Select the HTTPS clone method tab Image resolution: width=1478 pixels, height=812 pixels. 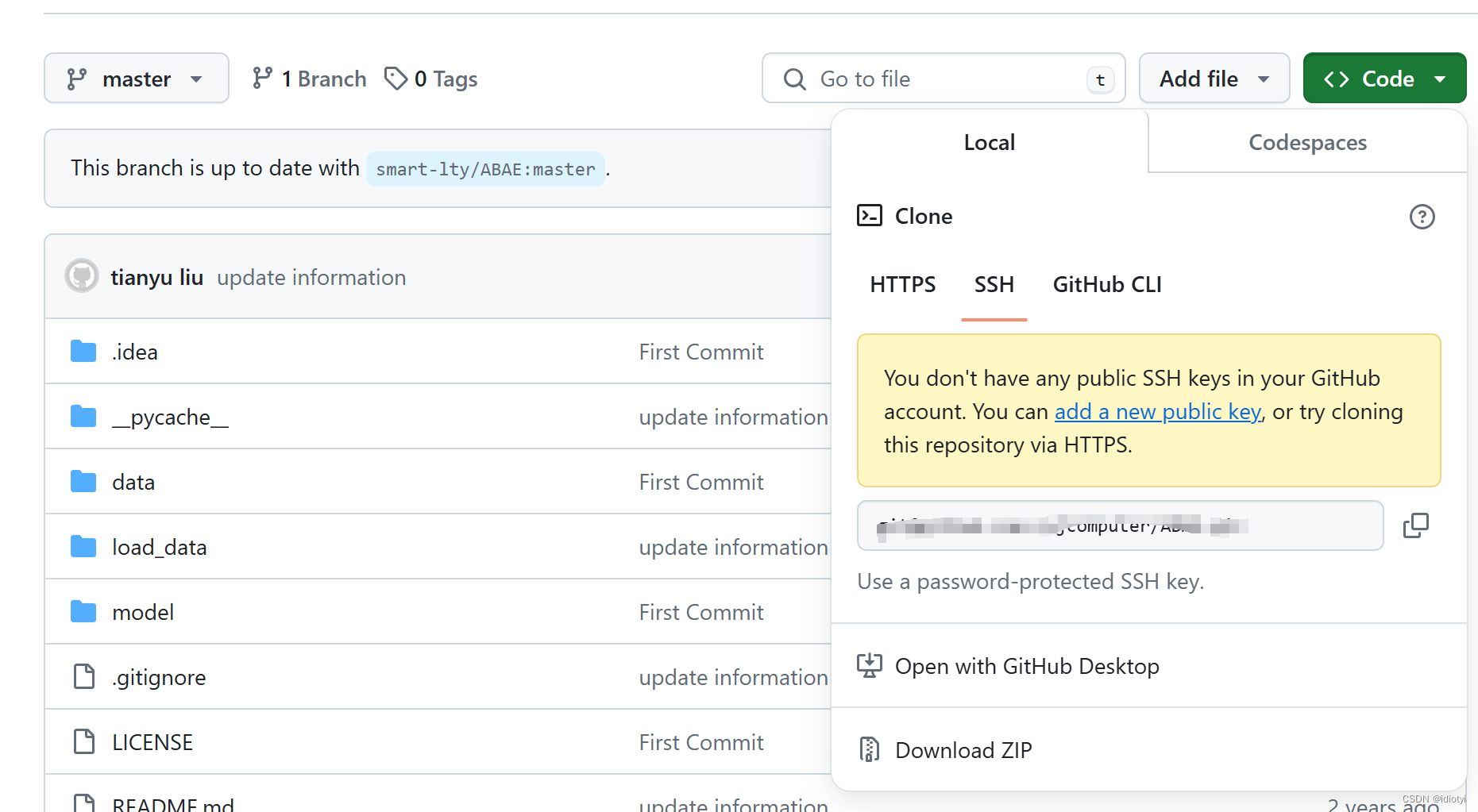tap(902, 285)
